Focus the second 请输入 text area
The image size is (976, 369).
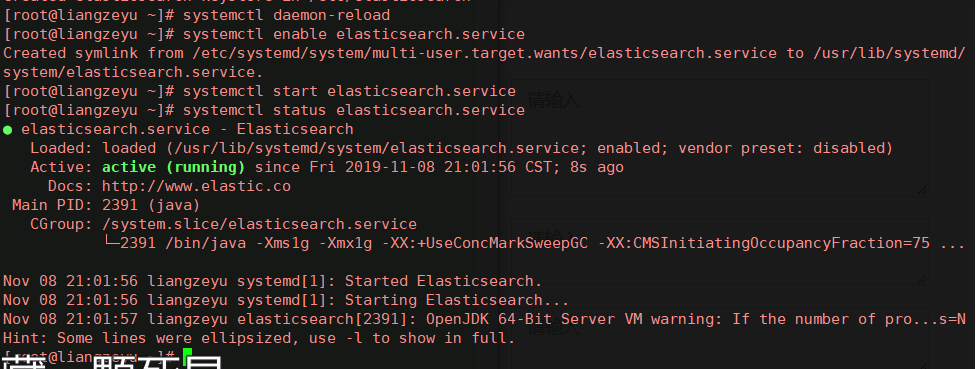720,251
